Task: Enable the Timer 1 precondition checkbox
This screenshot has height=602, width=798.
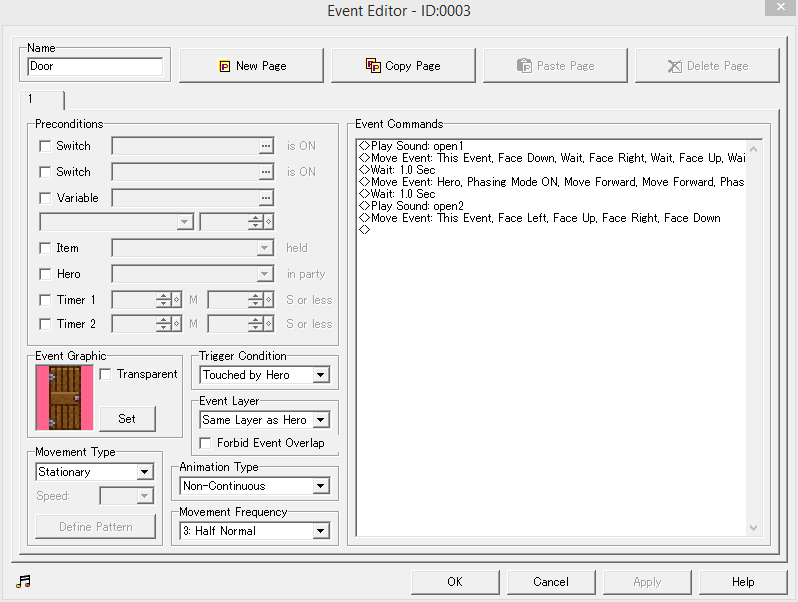Action: (45, 300)
